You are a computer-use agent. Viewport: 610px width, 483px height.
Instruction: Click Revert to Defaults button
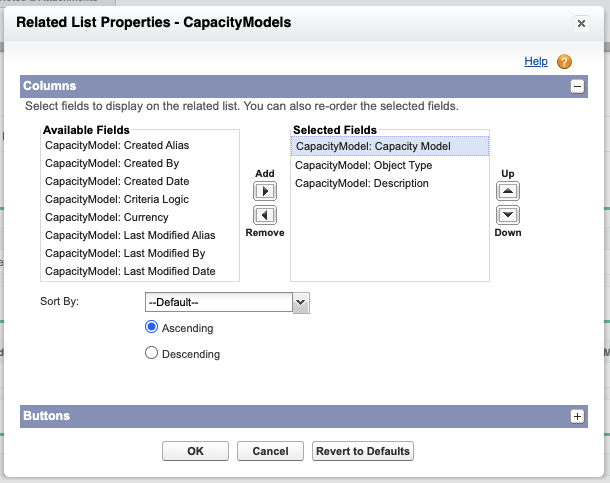tap(363, 451)
